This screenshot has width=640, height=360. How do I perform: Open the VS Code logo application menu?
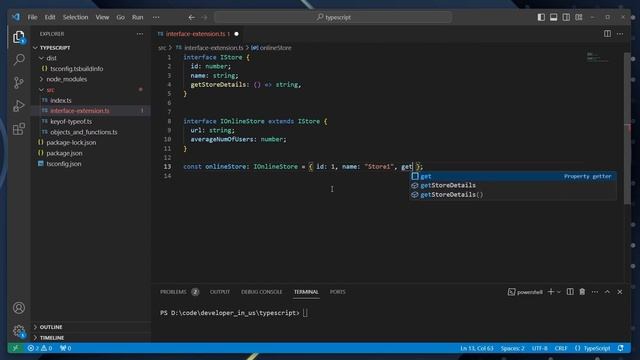[x=16, y=17]
